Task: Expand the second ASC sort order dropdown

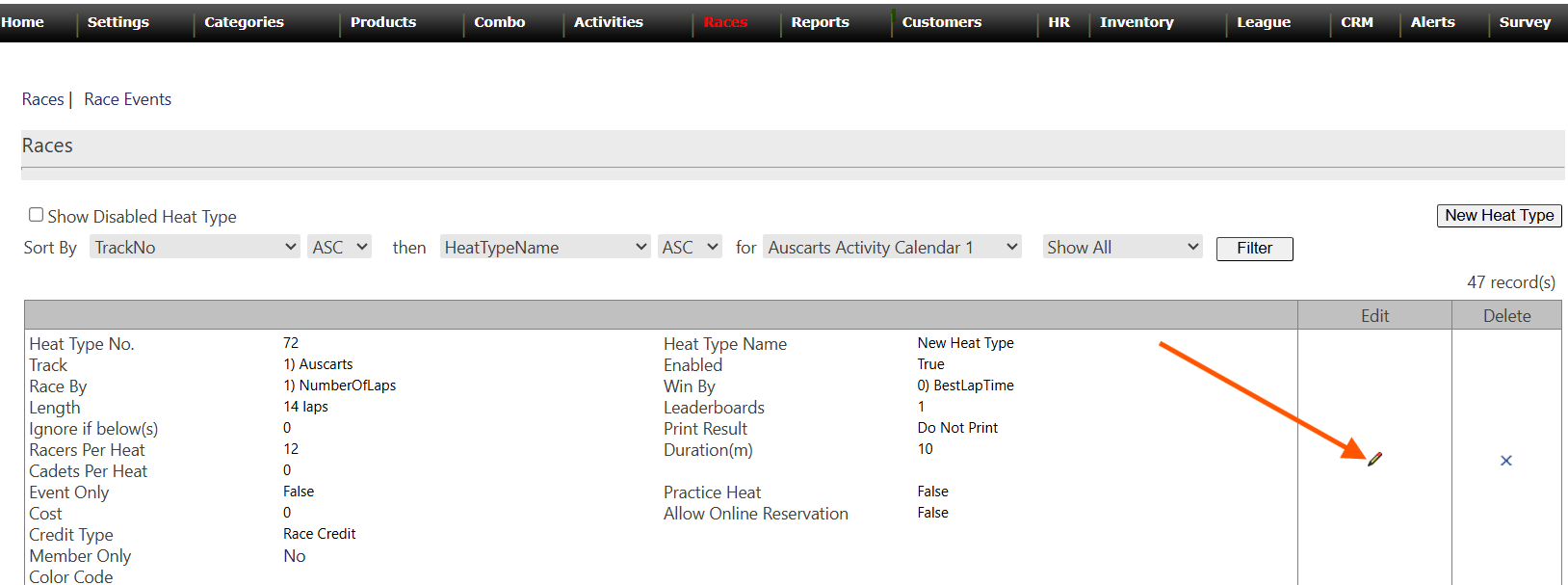Action: 690,248
